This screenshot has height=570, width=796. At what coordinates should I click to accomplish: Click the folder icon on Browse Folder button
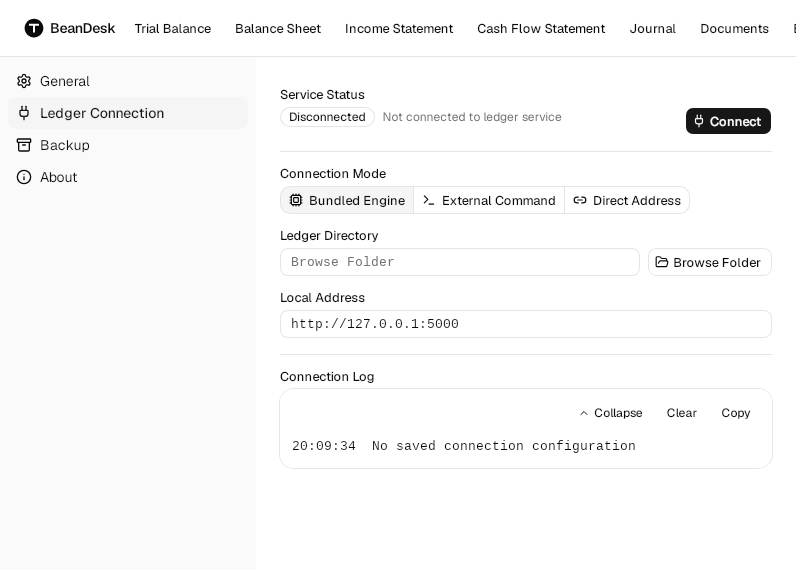pos(661,262)
